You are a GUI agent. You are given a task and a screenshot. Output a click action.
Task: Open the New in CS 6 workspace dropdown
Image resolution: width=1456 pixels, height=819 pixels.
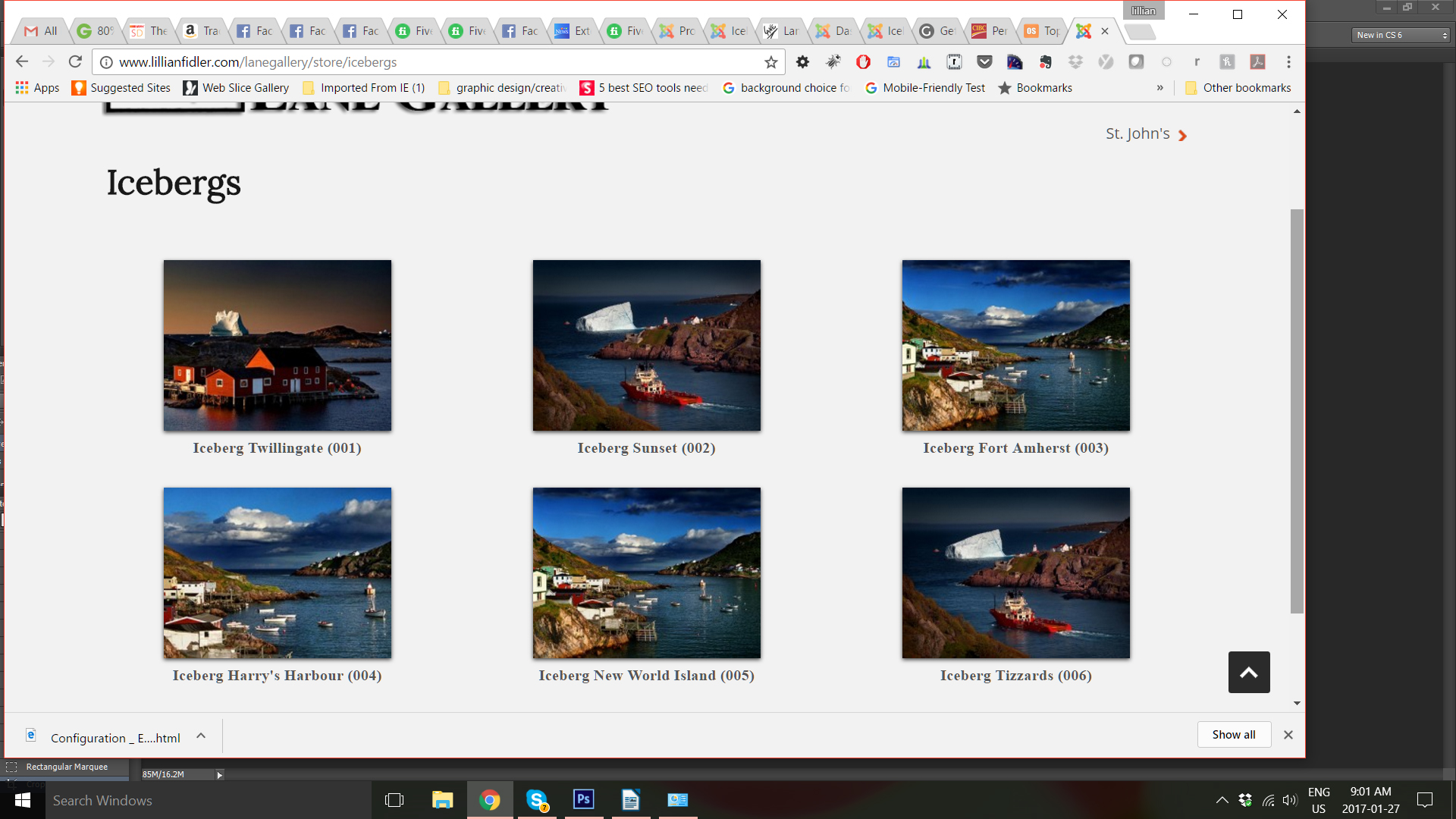(1401, 35)
